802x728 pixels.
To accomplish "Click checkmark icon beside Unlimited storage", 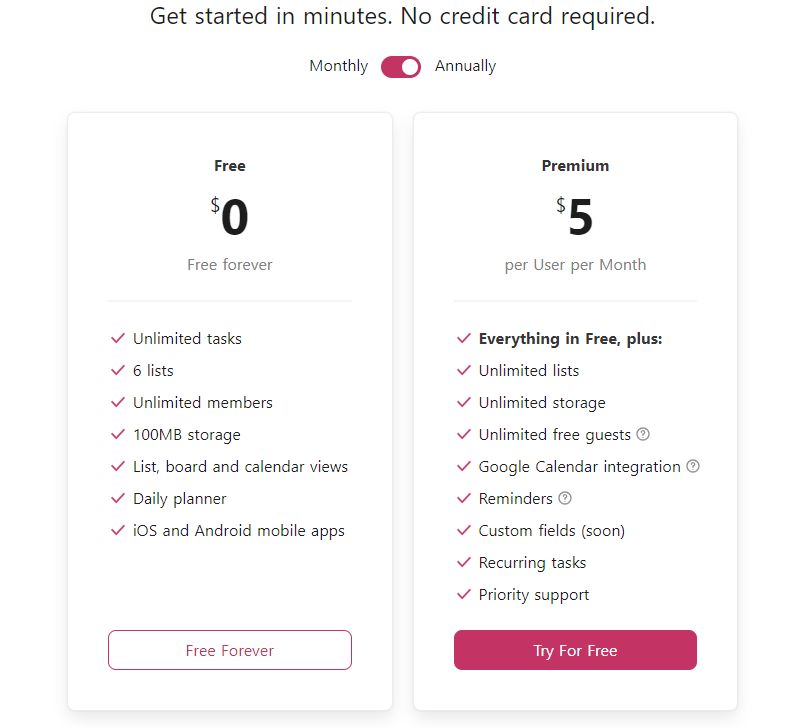I will pyautogui.click(x=463, y=403).
